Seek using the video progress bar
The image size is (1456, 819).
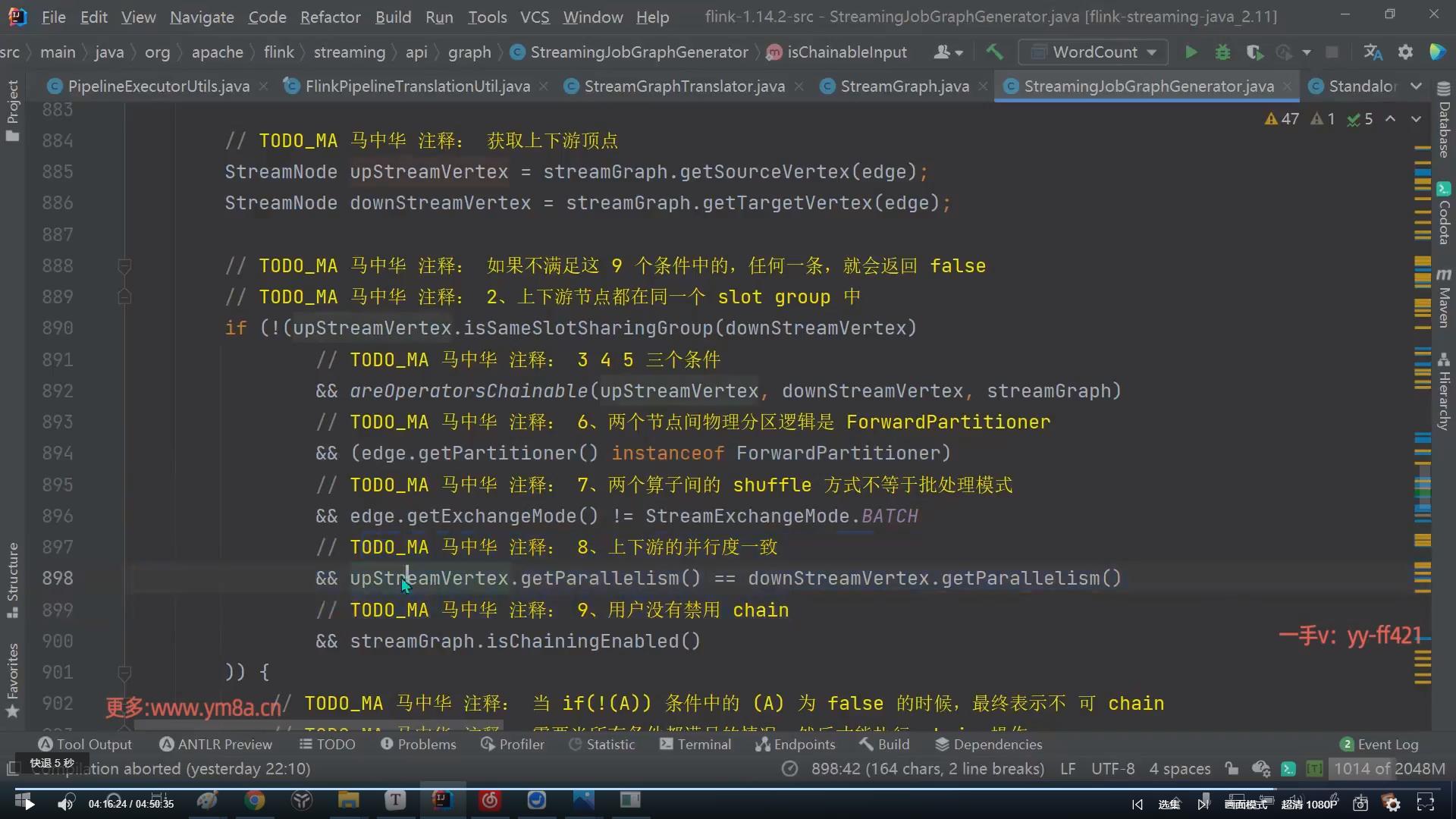pos(728,789)
